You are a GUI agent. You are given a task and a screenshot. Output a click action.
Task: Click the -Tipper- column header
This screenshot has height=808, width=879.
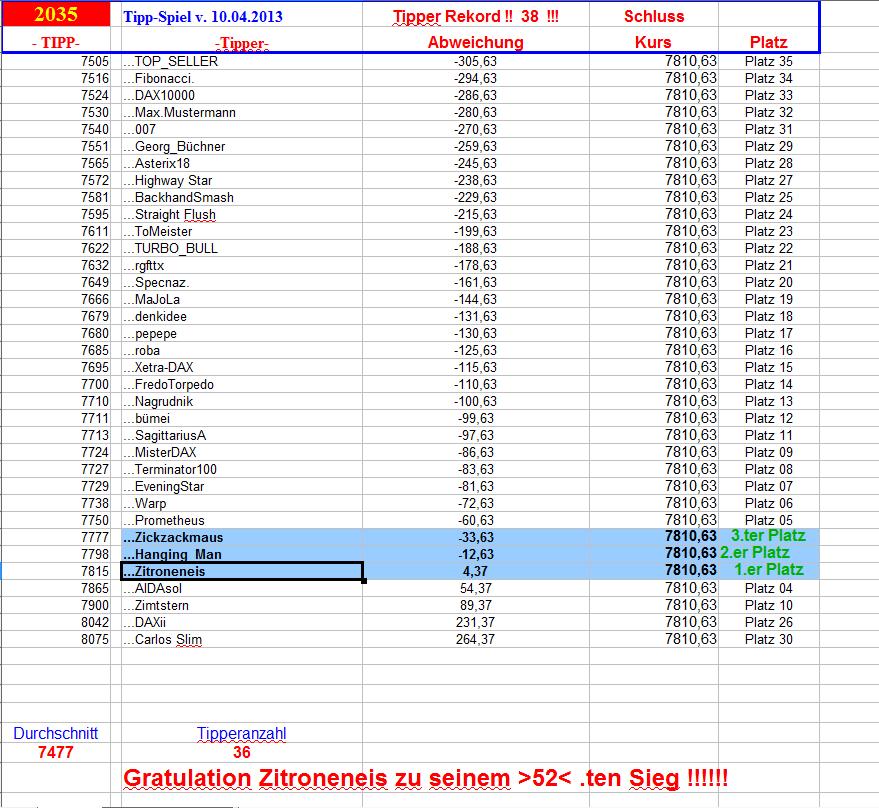click(x=242, y=43)
